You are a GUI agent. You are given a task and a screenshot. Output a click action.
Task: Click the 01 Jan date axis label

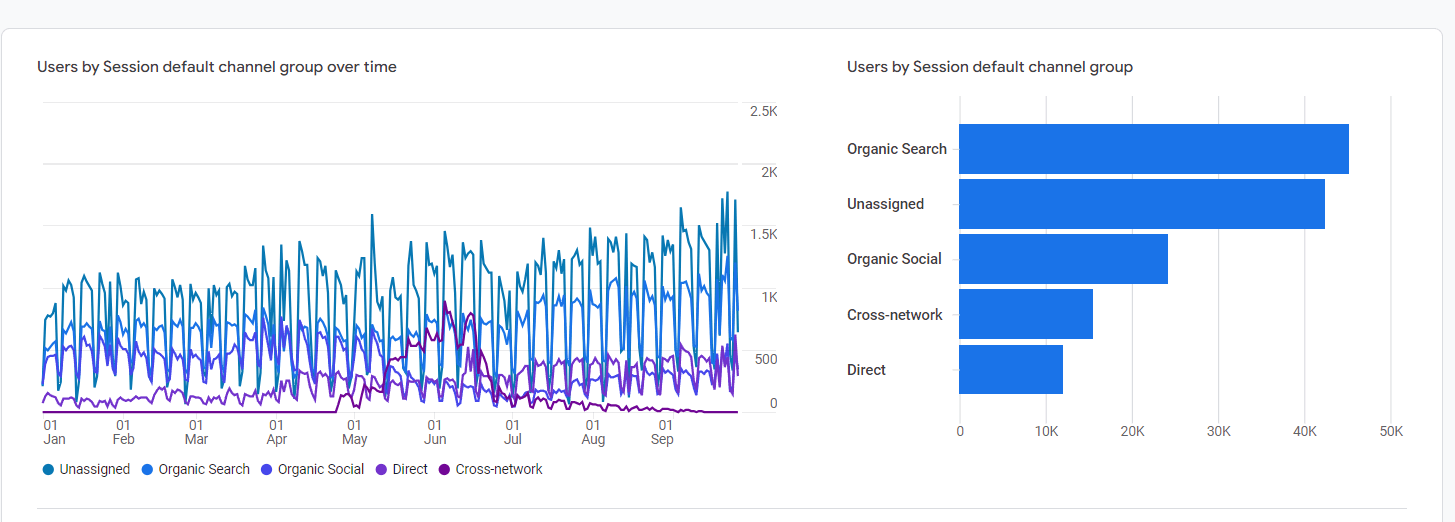point(54,432)
